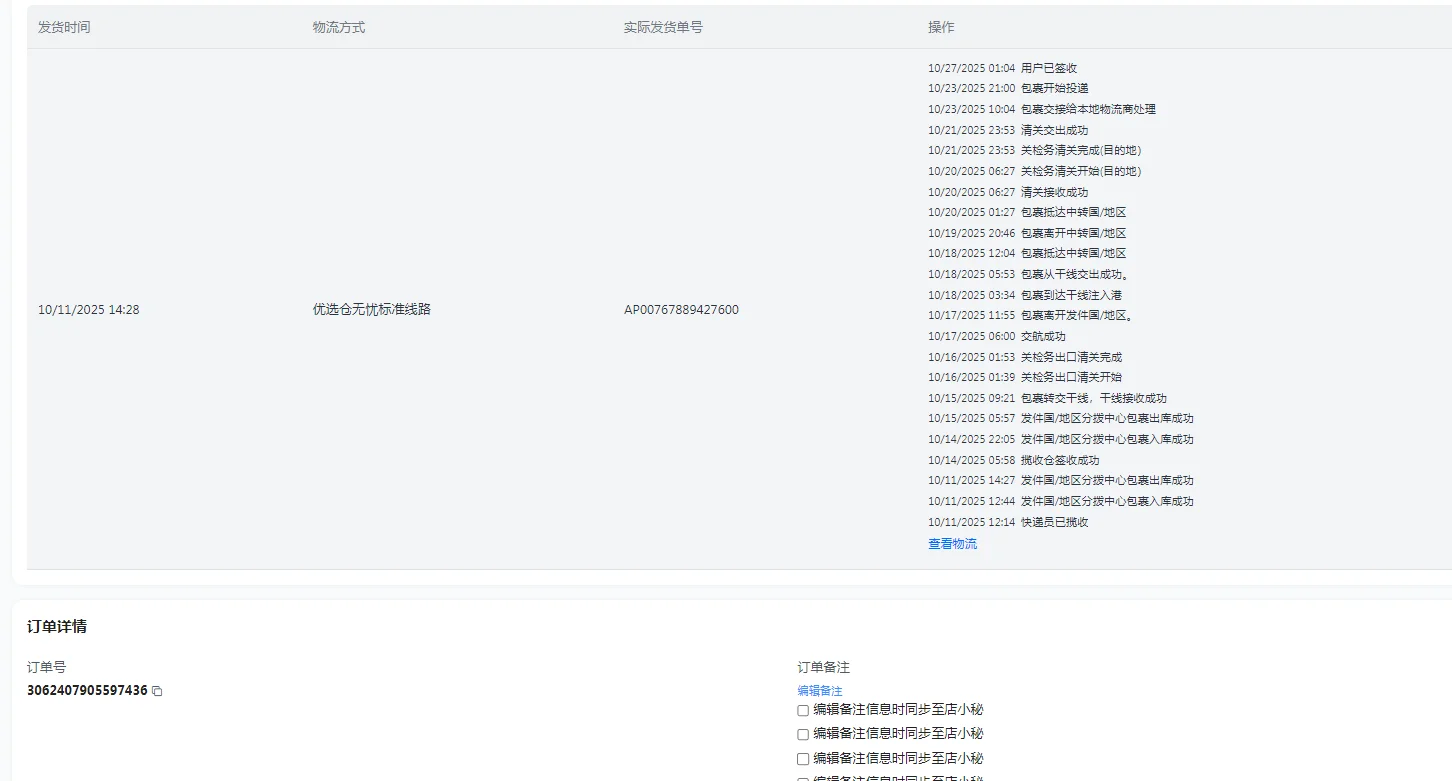Select the 10/11/2025 14:27 分拨中心包裹出库成功 entry

[x=1061, y=480]
